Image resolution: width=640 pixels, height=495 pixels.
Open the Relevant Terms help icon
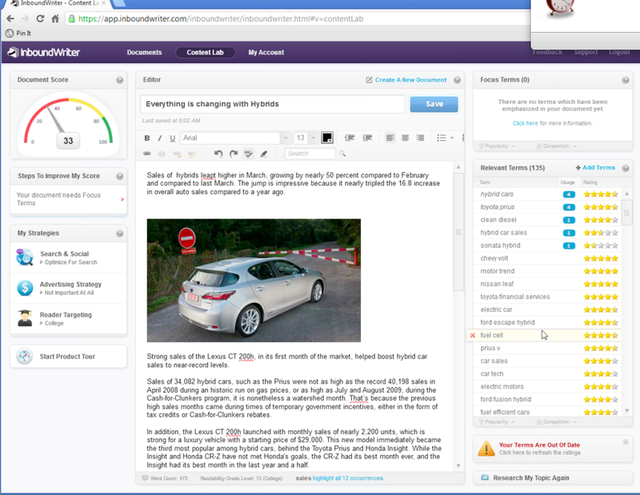click(625, 168)
